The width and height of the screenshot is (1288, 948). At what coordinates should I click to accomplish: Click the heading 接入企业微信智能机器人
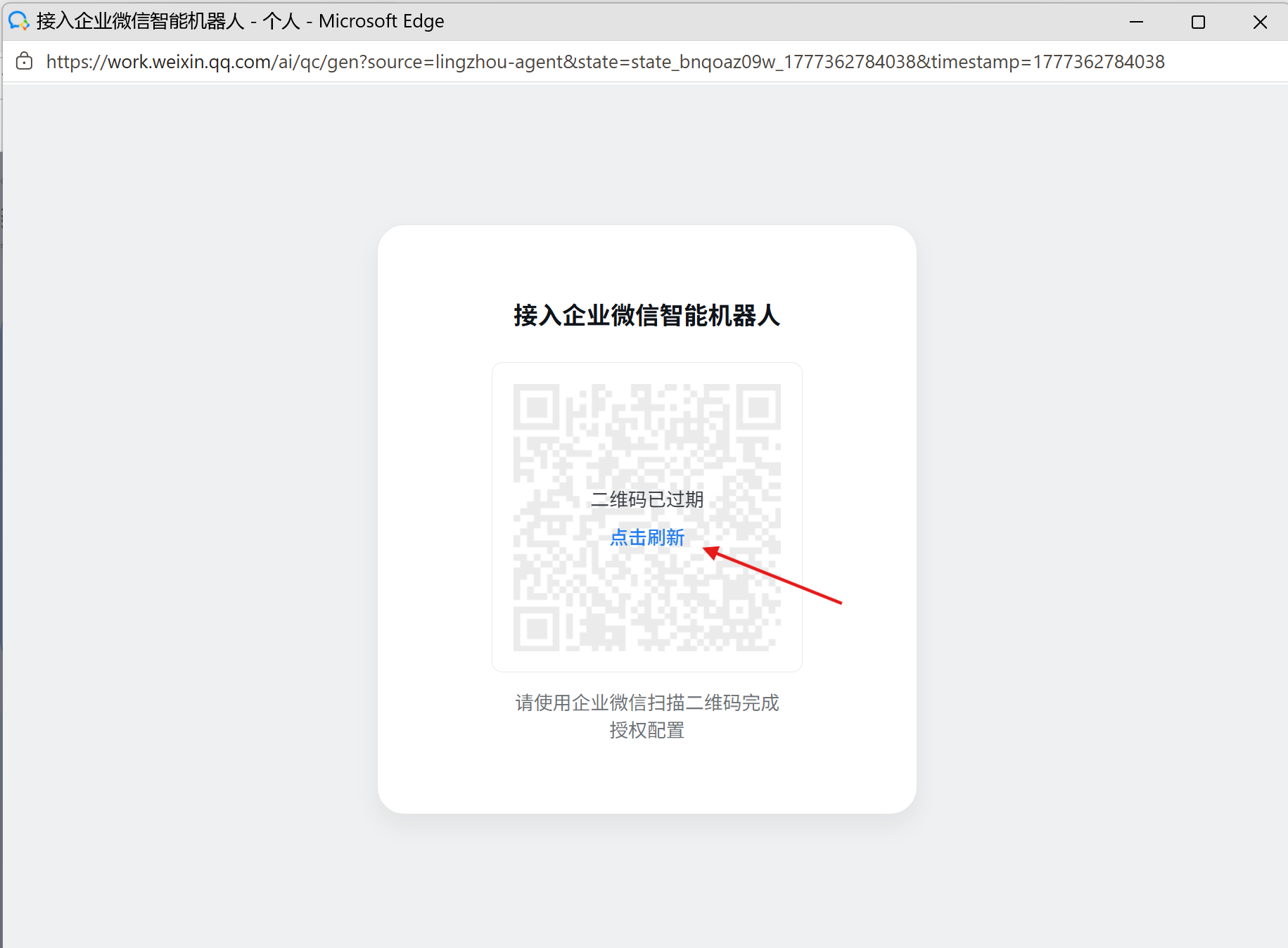(x=646, y=315)
